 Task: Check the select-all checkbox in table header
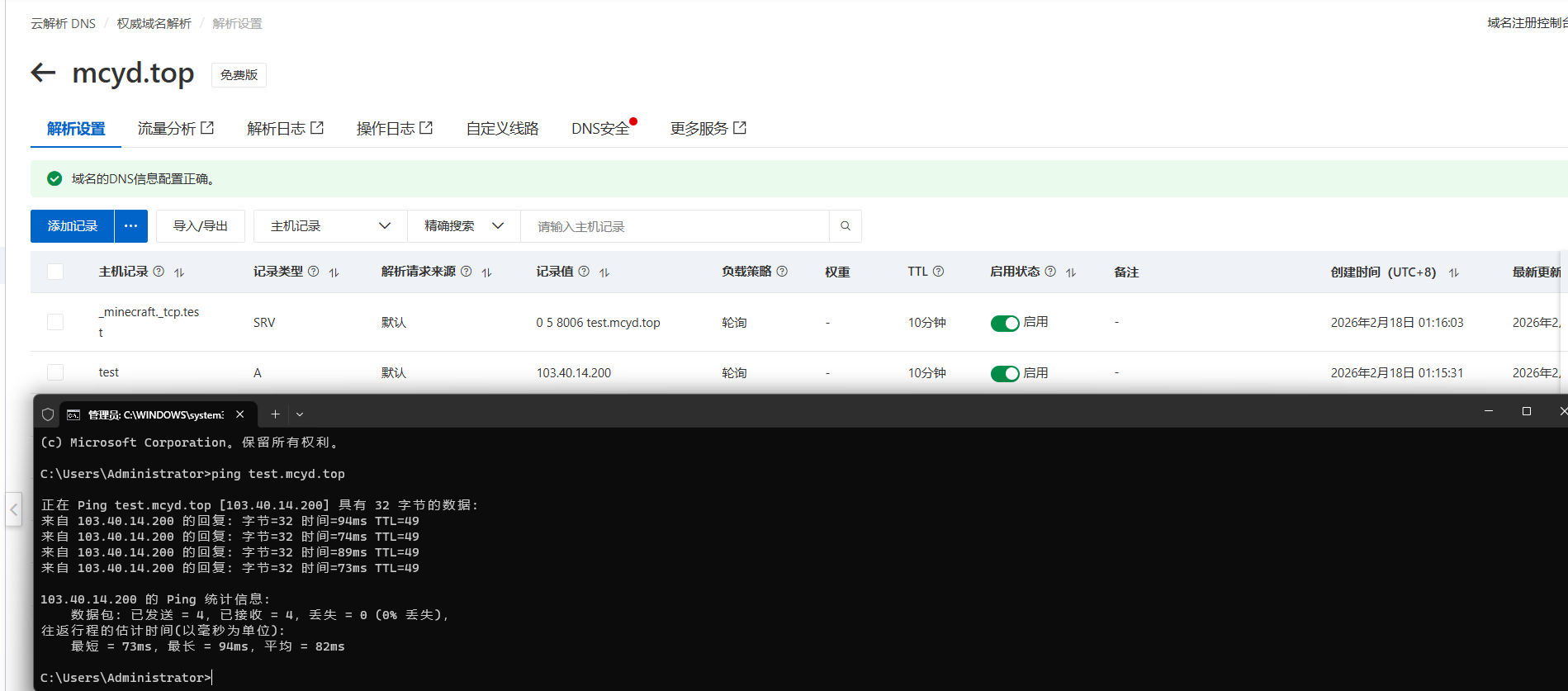[55, 272]
